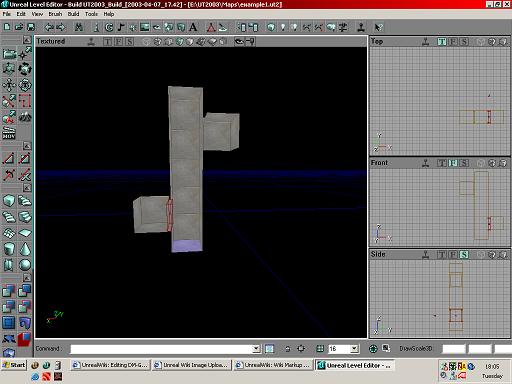Subtract brush from world using CSG Subtract
This screenshot has height=384, width=512.
coord(25,291)
